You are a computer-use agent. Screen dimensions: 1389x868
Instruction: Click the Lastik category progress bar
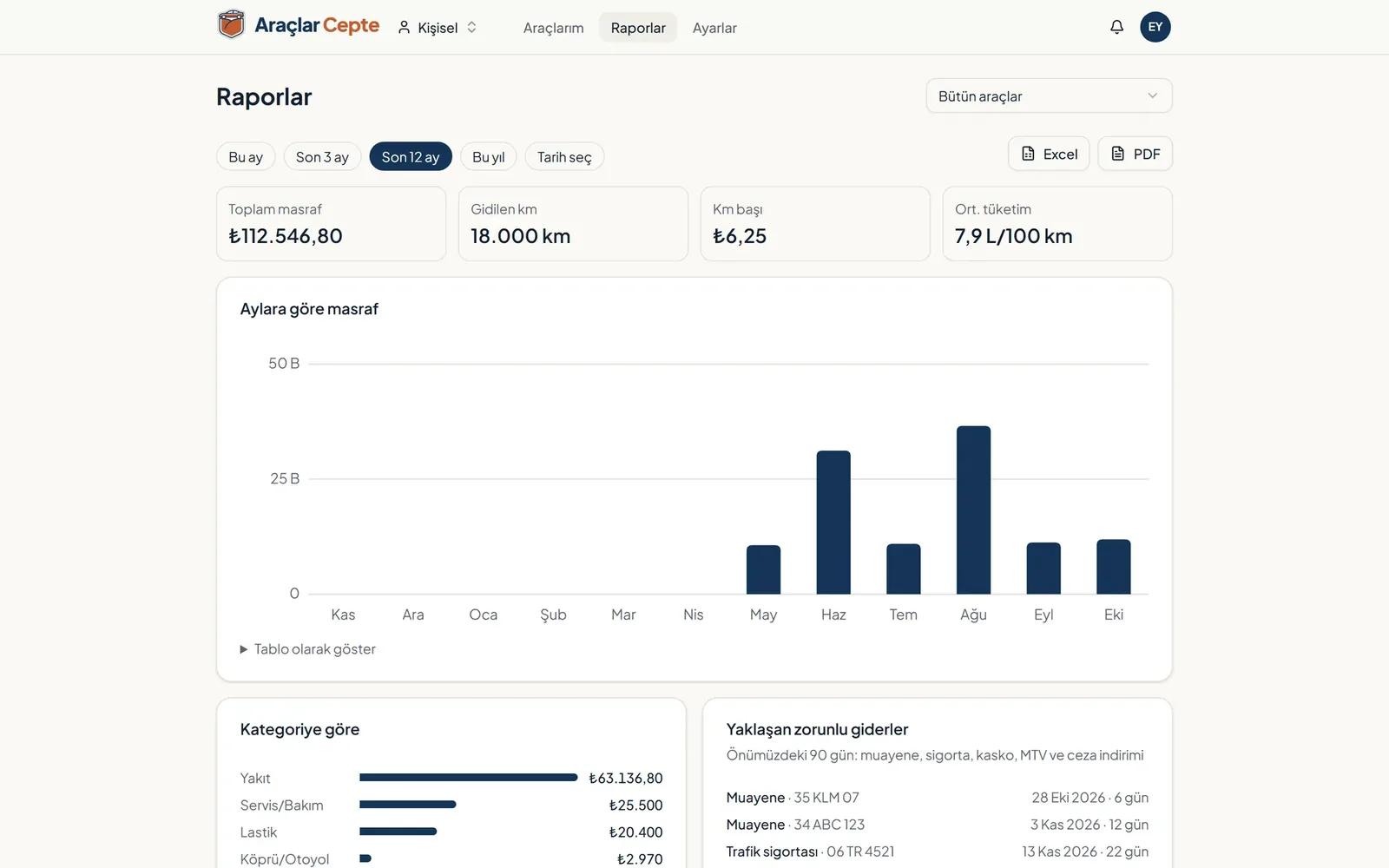click(398, 832)
